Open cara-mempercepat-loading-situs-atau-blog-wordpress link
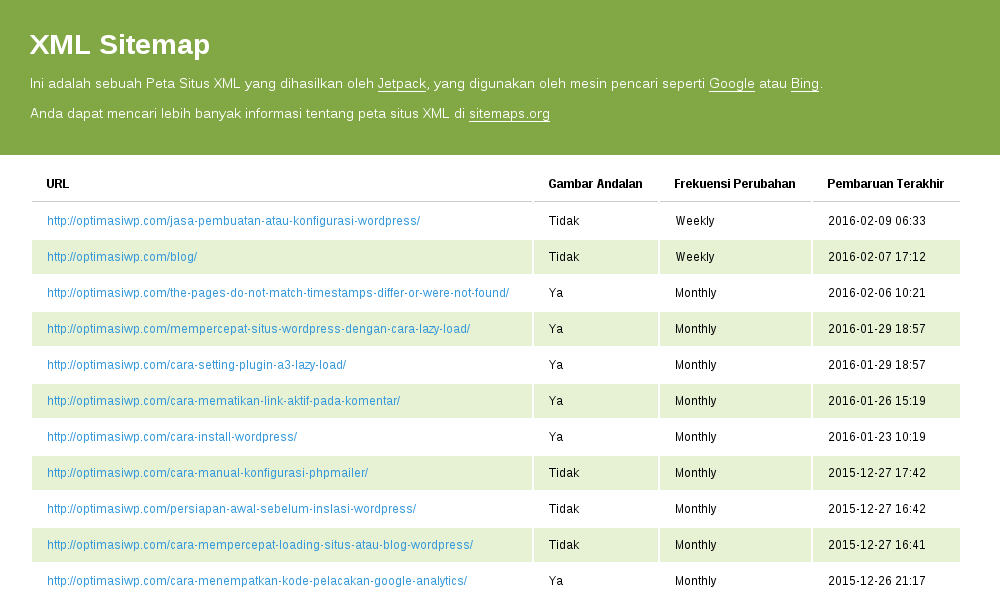 click(x=260, y=545)
